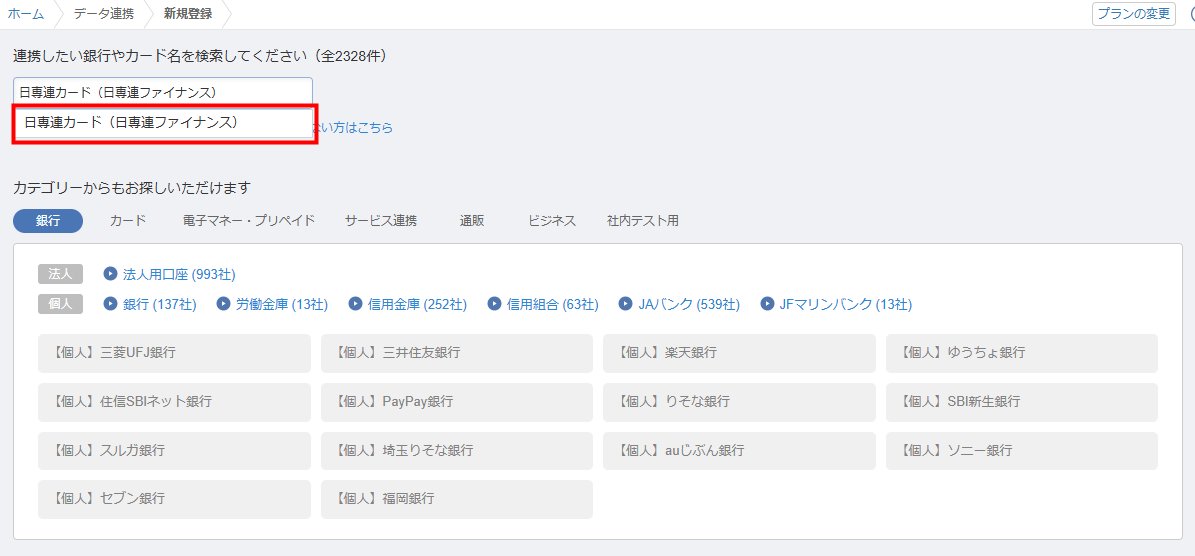This screenshot has width=1195, height=556.
Task: Open the 社内テスト用 tab
Action: 642,221
